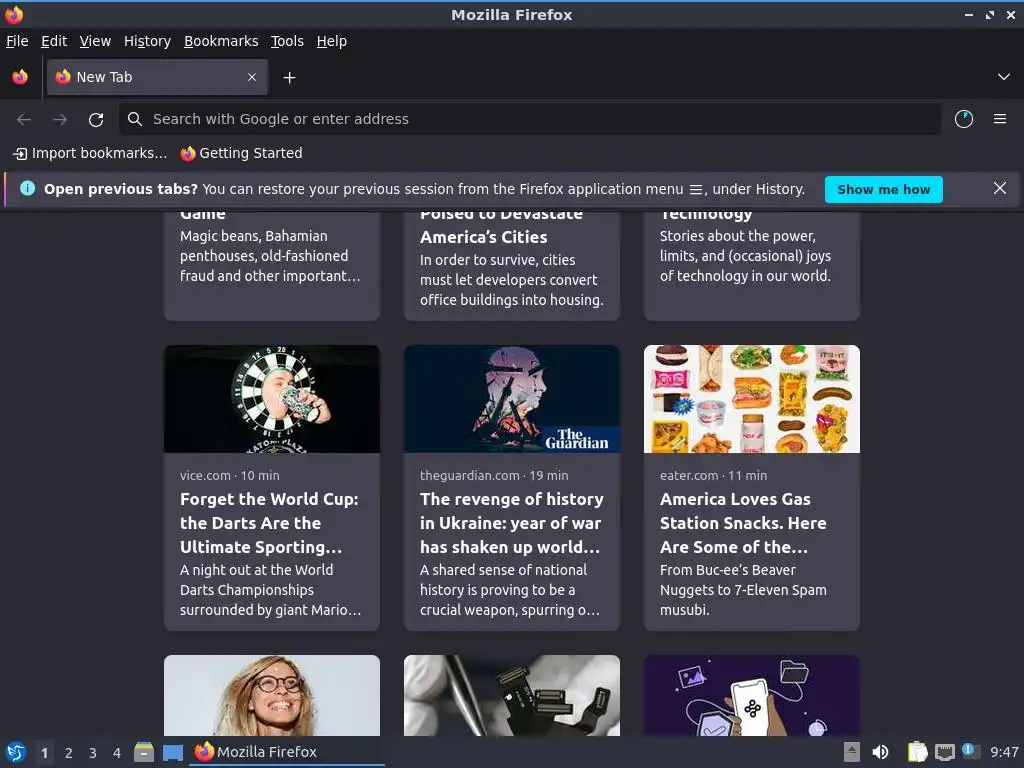This screenshot has width=1024, height=768.
Task: Open gas station snacks article image
Action: pyautogui.click(x=752, y=398)
